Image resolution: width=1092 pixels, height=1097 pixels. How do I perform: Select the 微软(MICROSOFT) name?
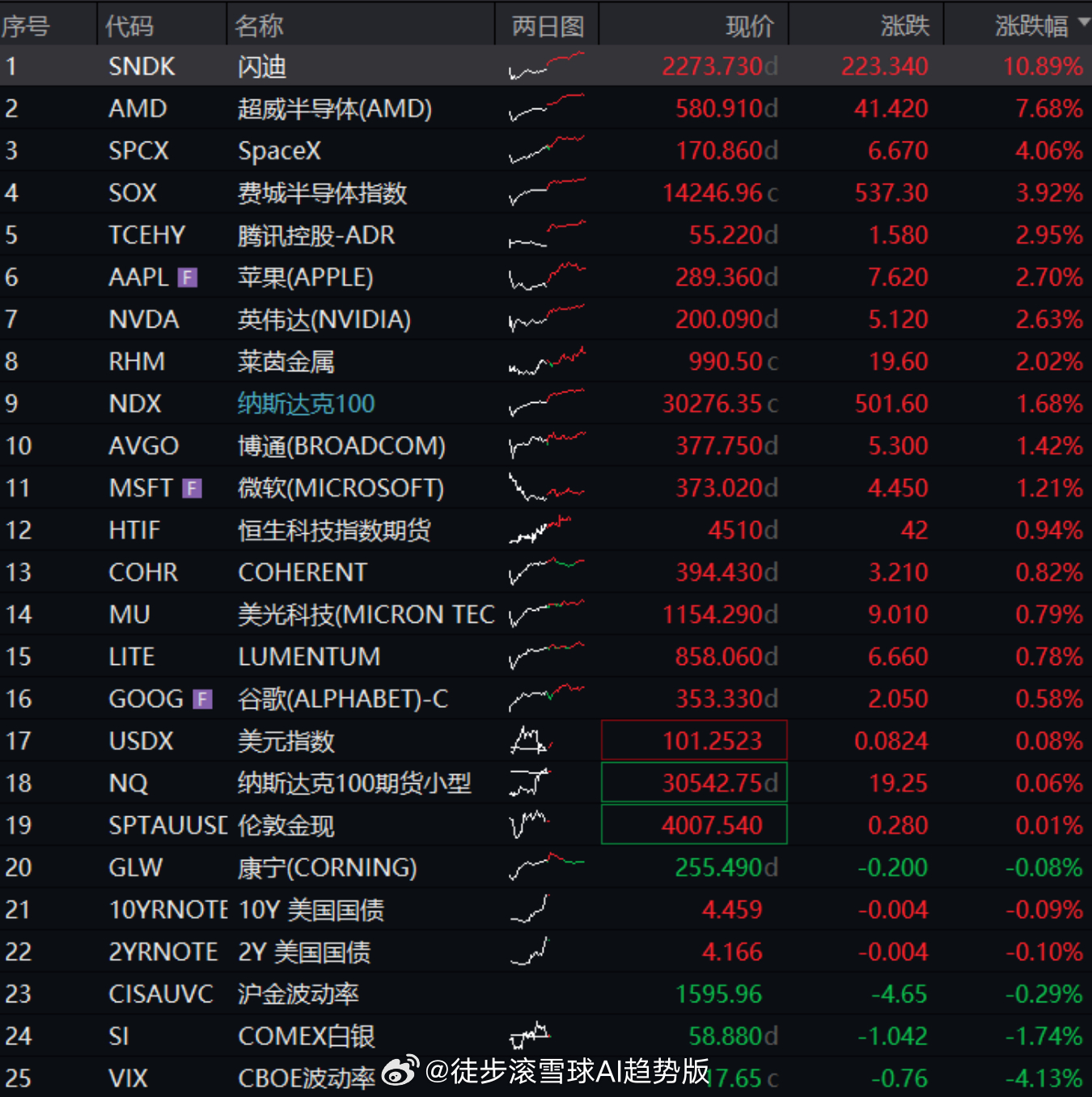(x=341, y=488)
